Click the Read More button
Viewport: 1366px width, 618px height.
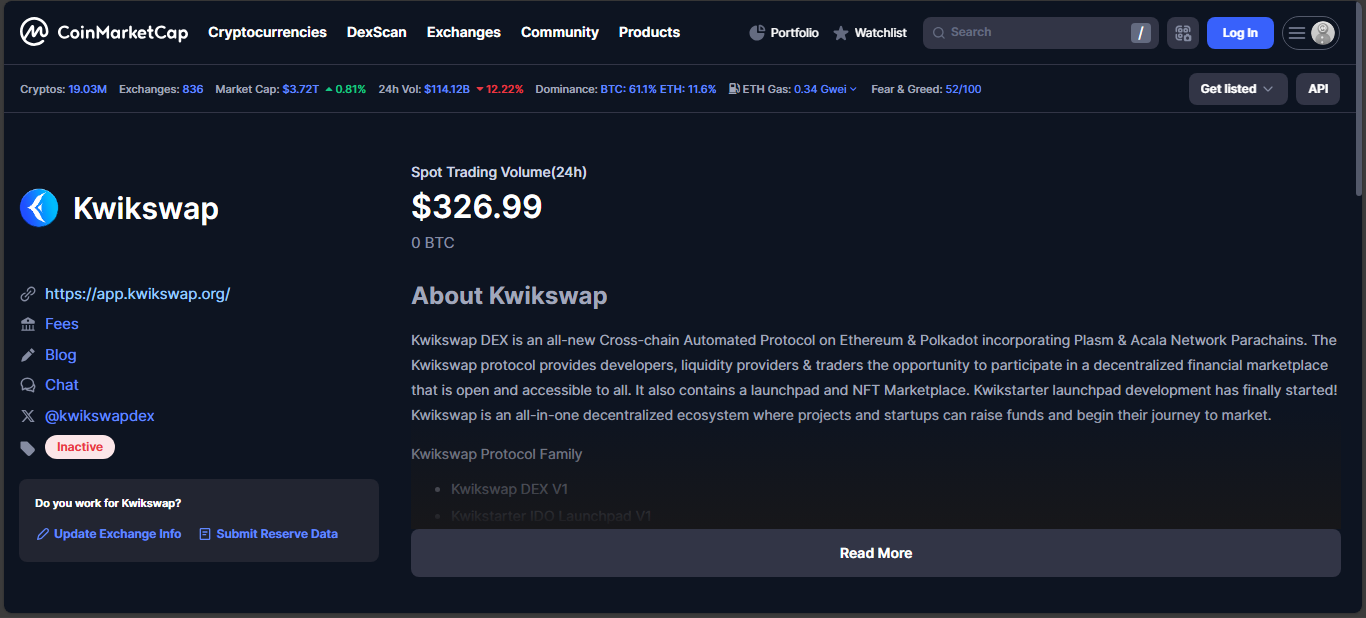tap(876, 553)
